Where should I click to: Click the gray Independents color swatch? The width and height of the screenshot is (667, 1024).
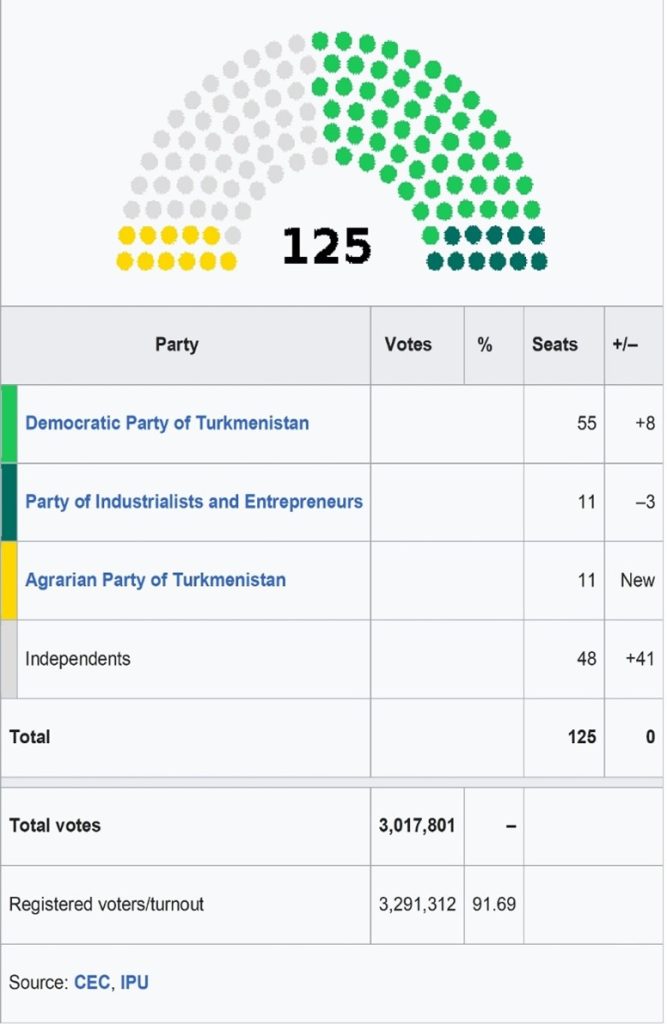click(9, 659)
